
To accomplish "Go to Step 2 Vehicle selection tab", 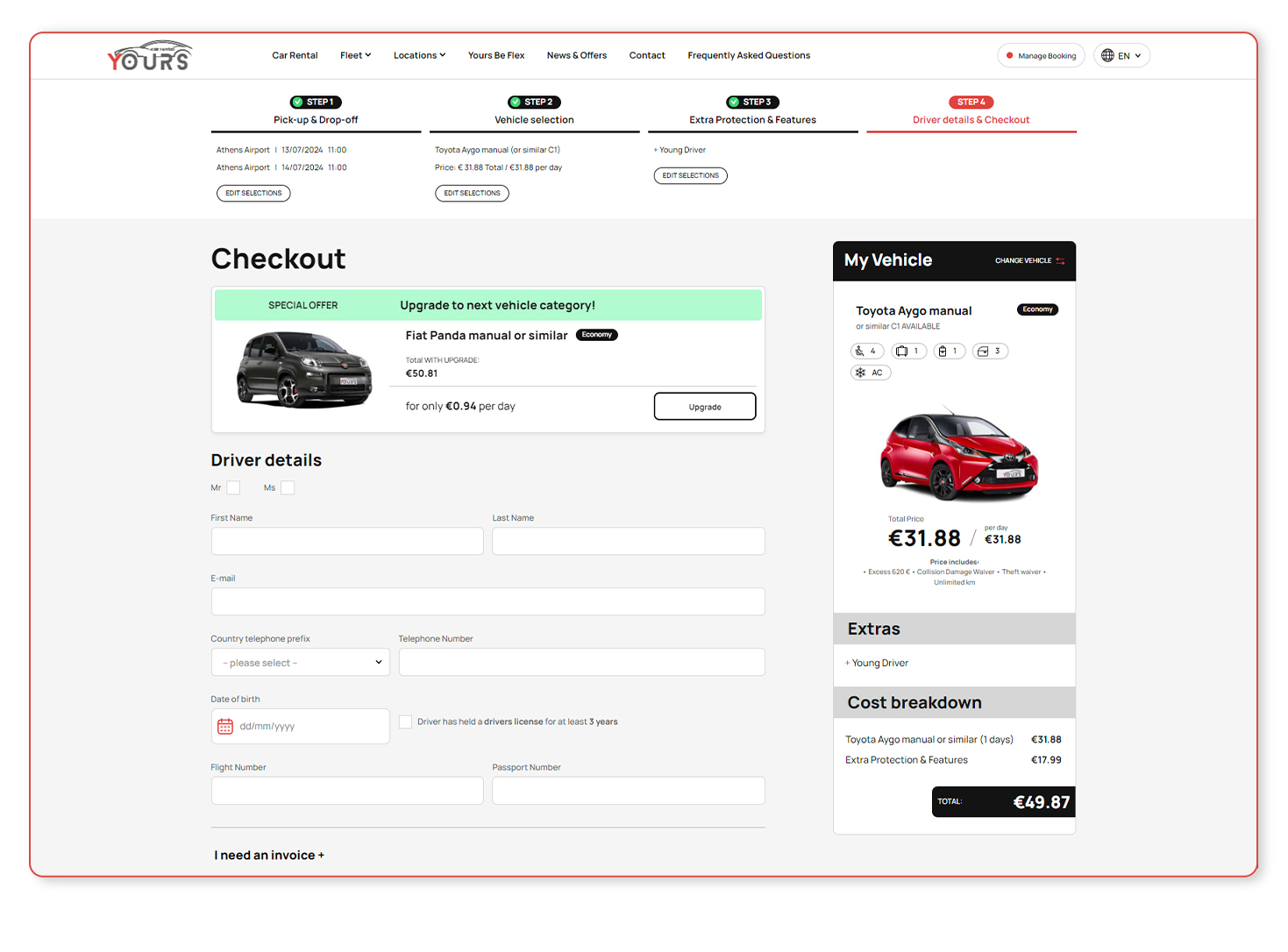I will click(534, 112).
